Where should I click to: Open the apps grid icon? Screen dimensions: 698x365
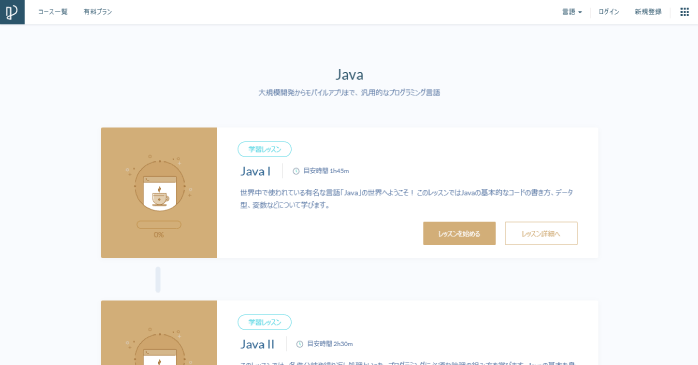(x=685, y=12)
